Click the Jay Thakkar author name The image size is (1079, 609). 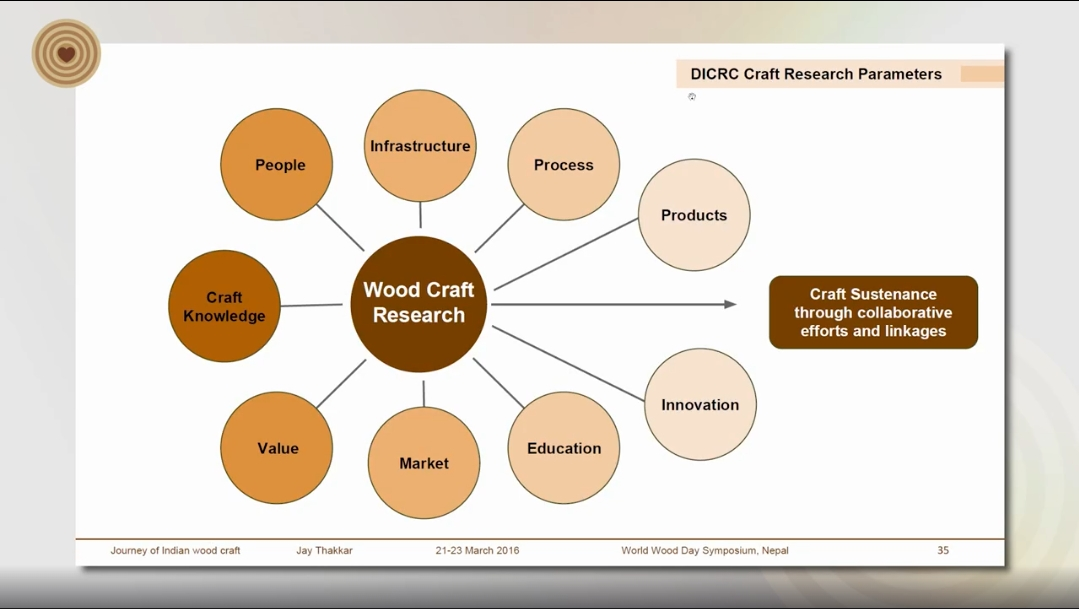point(325,550)
